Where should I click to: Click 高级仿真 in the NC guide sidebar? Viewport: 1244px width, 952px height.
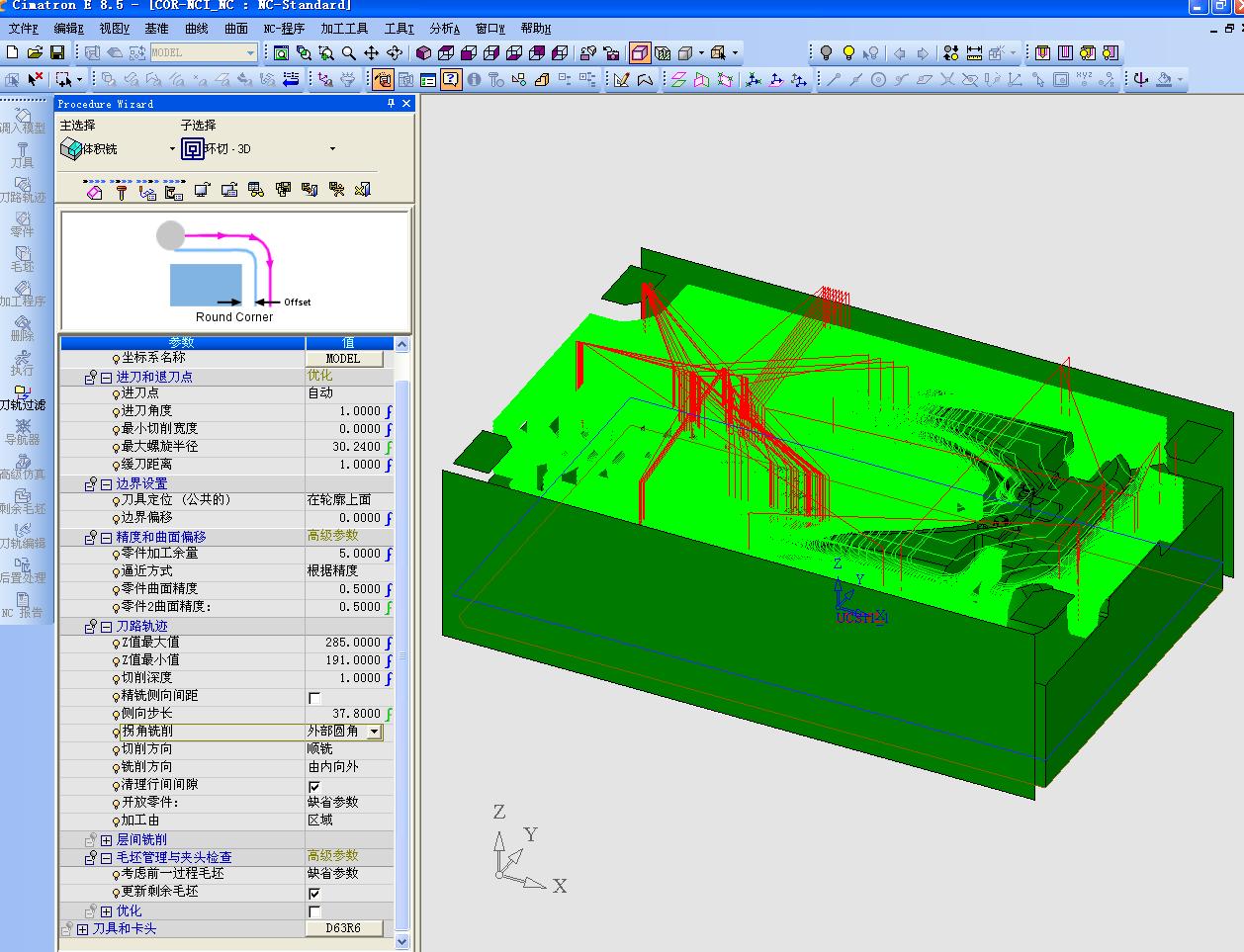tap(23, 467)
